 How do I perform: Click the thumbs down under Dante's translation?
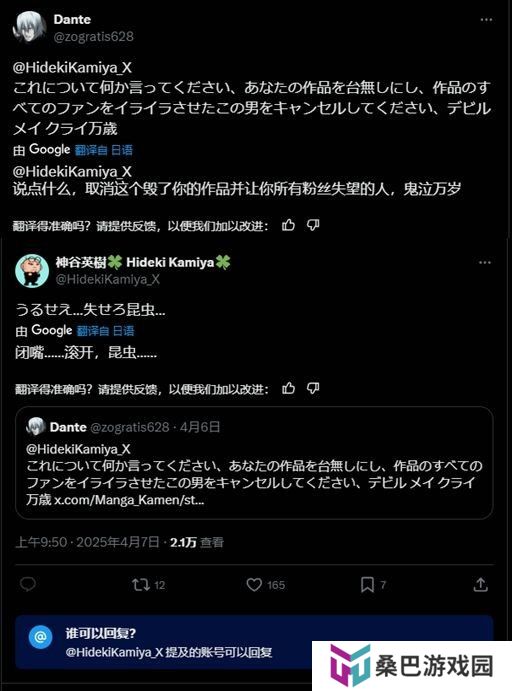coord(313,225)
